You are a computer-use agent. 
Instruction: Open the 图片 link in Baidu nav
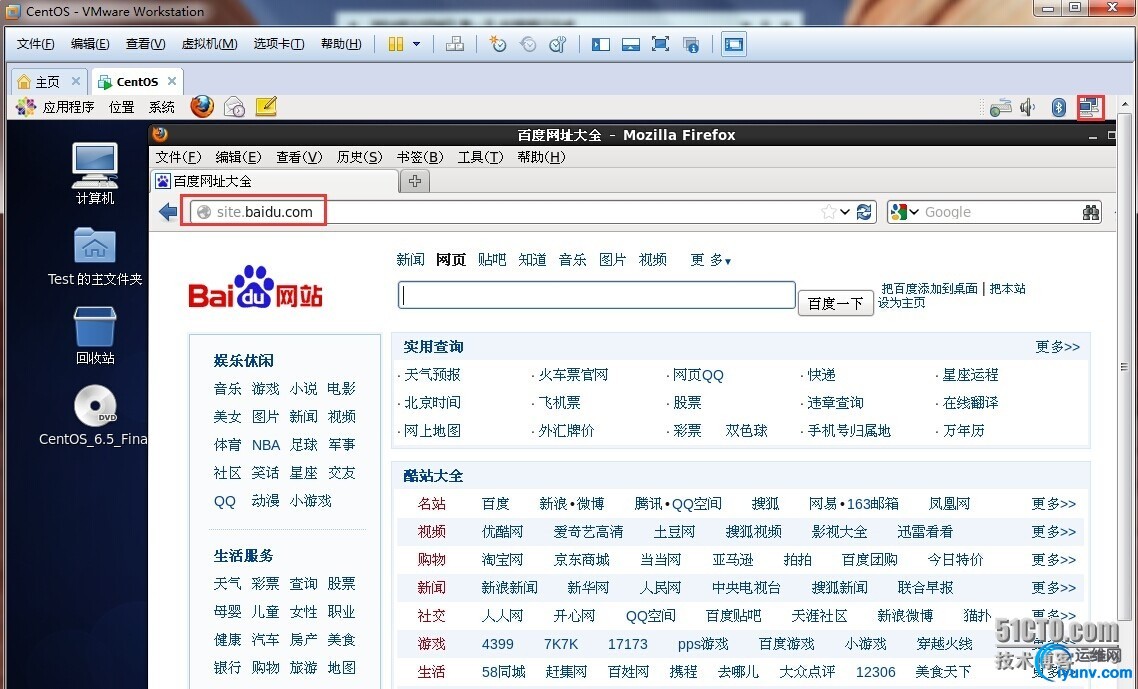(613, 260)
